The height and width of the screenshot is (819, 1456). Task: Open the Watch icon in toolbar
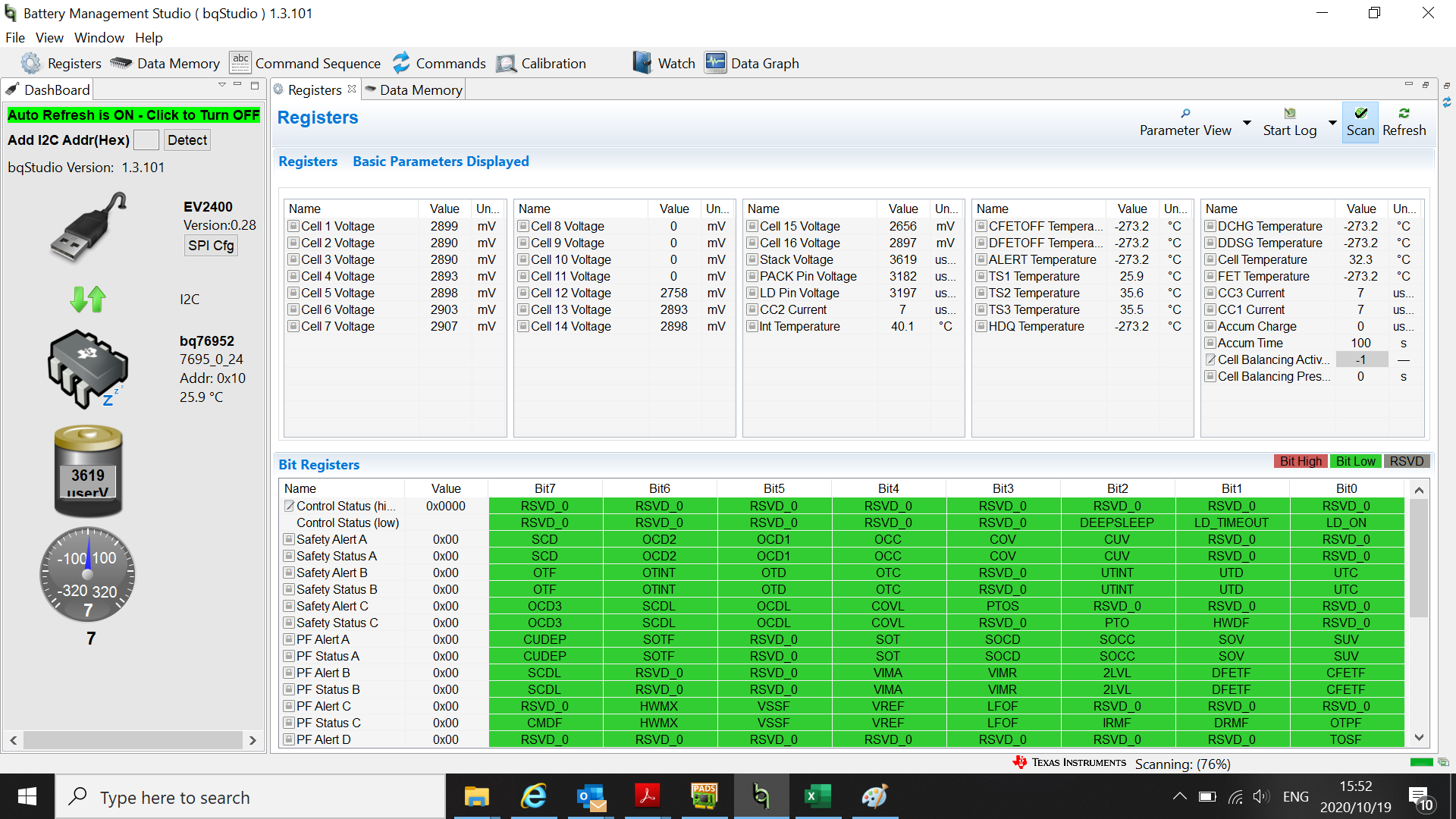[x=642, y=63]
